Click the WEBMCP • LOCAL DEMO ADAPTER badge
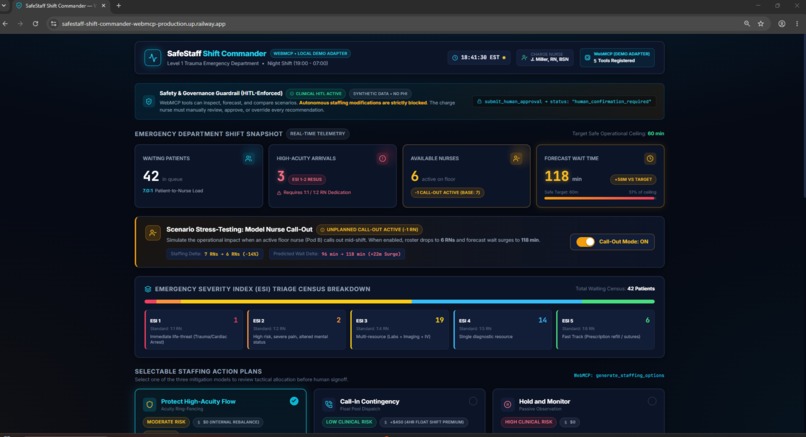 coord(310,53)
